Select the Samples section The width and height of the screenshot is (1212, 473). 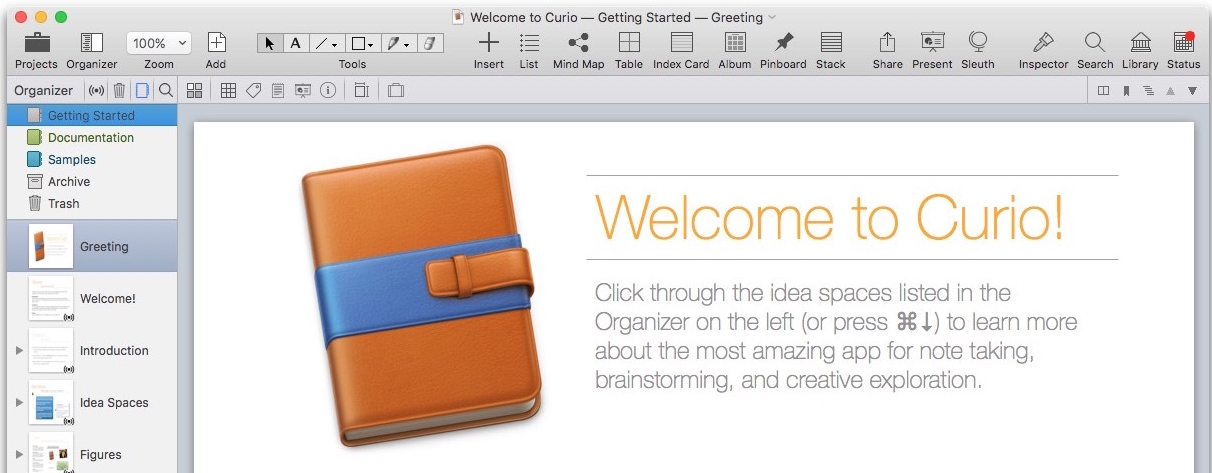[x=92, y=159]
